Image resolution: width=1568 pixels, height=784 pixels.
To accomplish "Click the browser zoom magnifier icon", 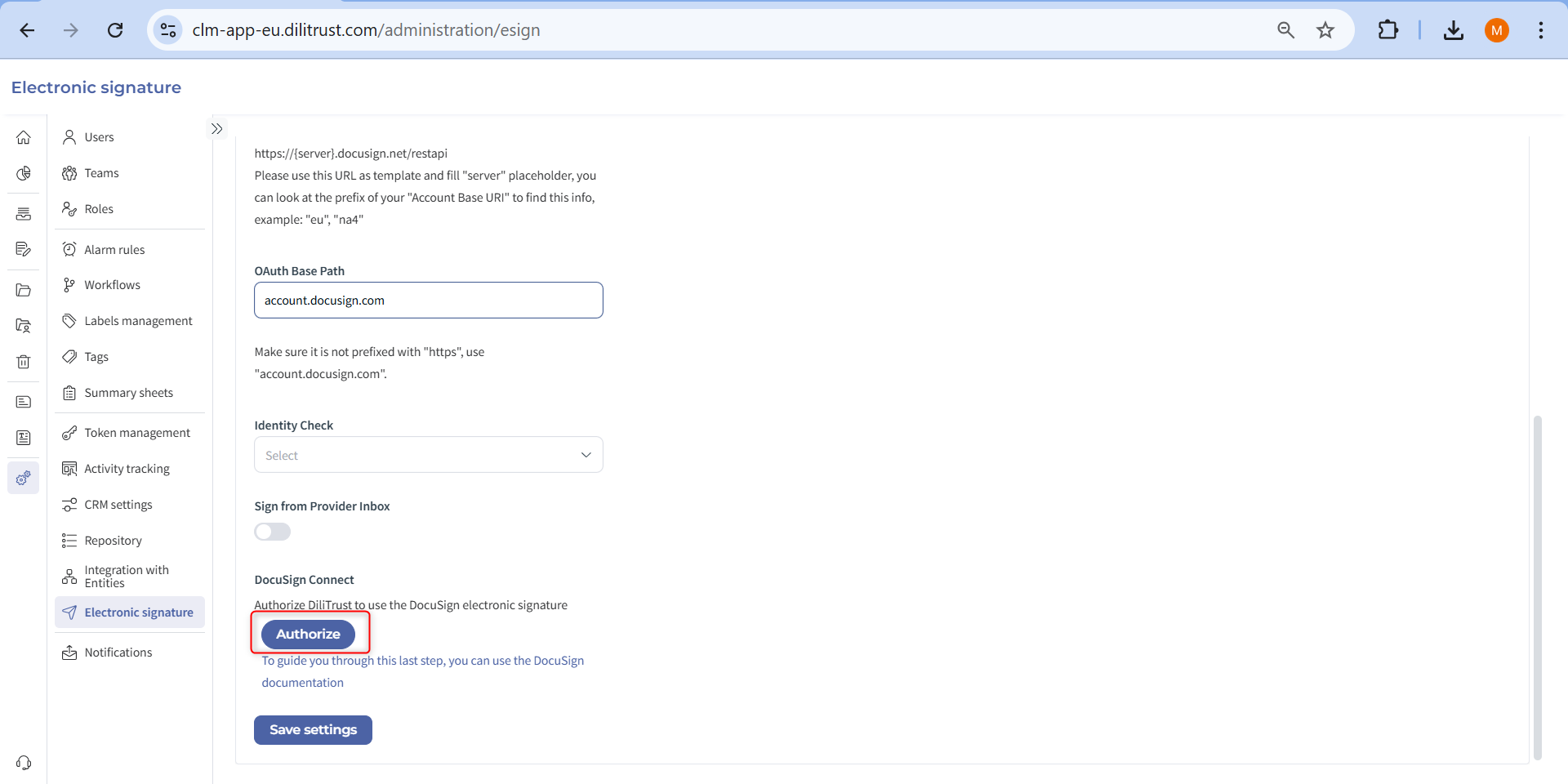I will tap(1286, 30).
